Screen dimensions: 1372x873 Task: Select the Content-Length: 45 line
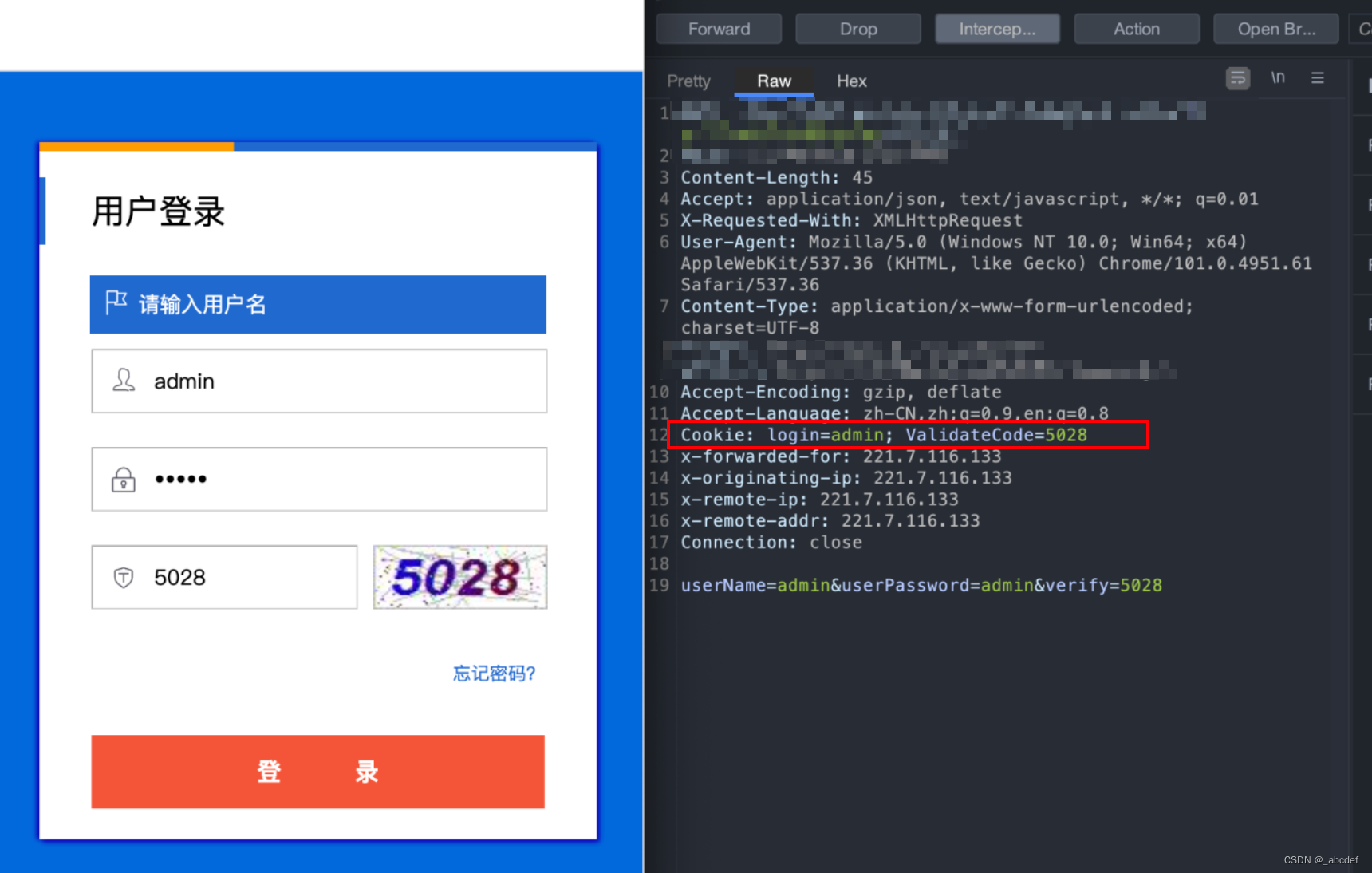[776, 177]
